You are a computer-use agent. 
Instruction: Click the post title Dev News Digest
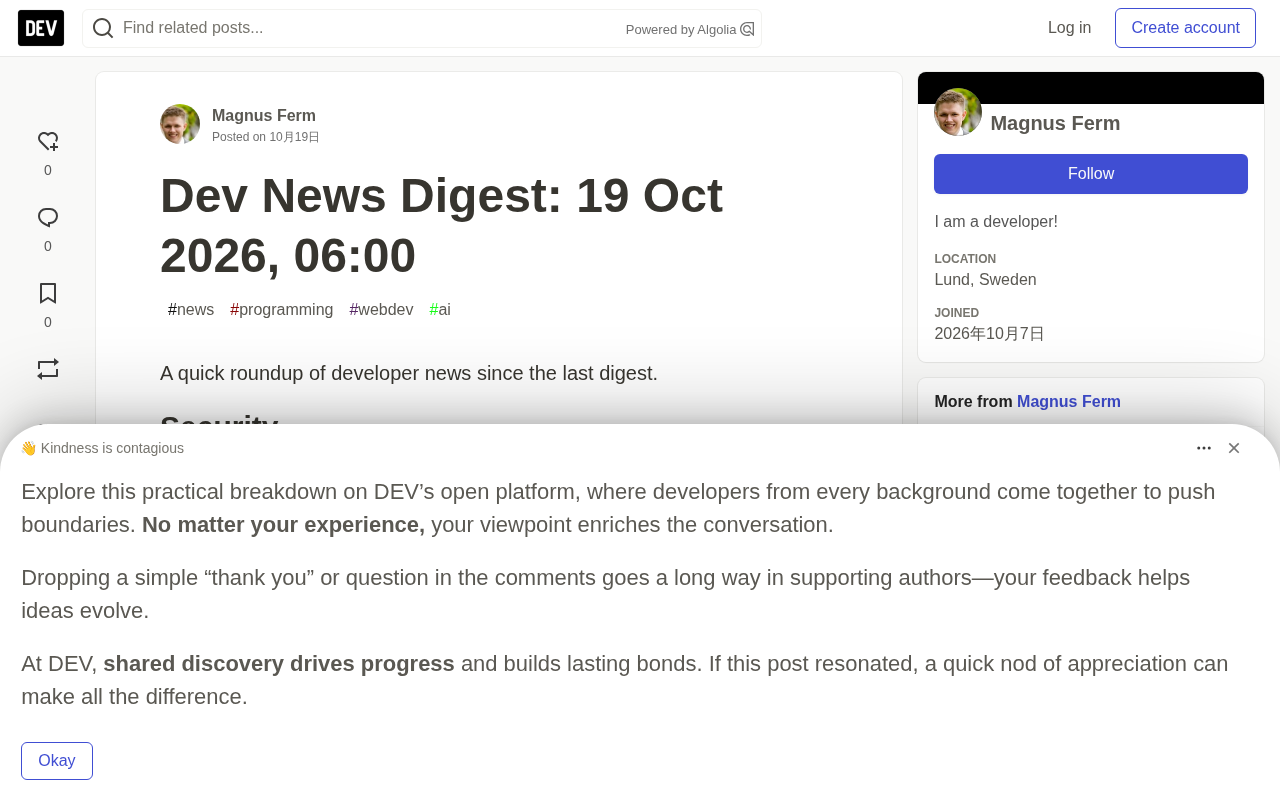pos(441,225)
